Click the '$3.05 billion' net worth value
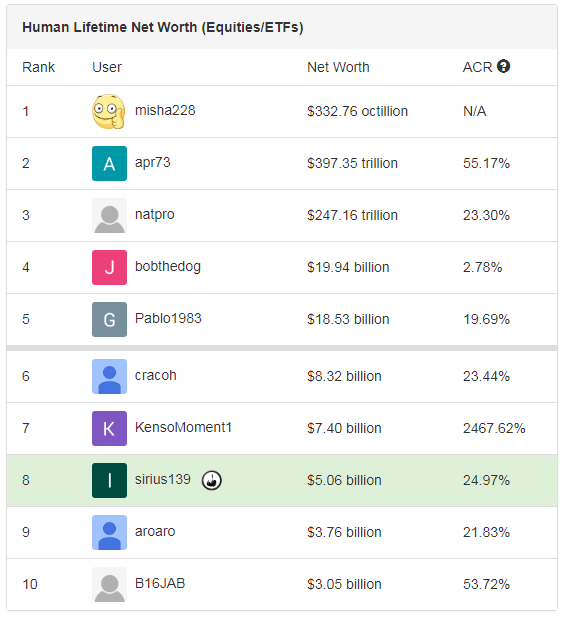Image resolution: width=563 pixels, height=619 pixels. tap(344, 585)
